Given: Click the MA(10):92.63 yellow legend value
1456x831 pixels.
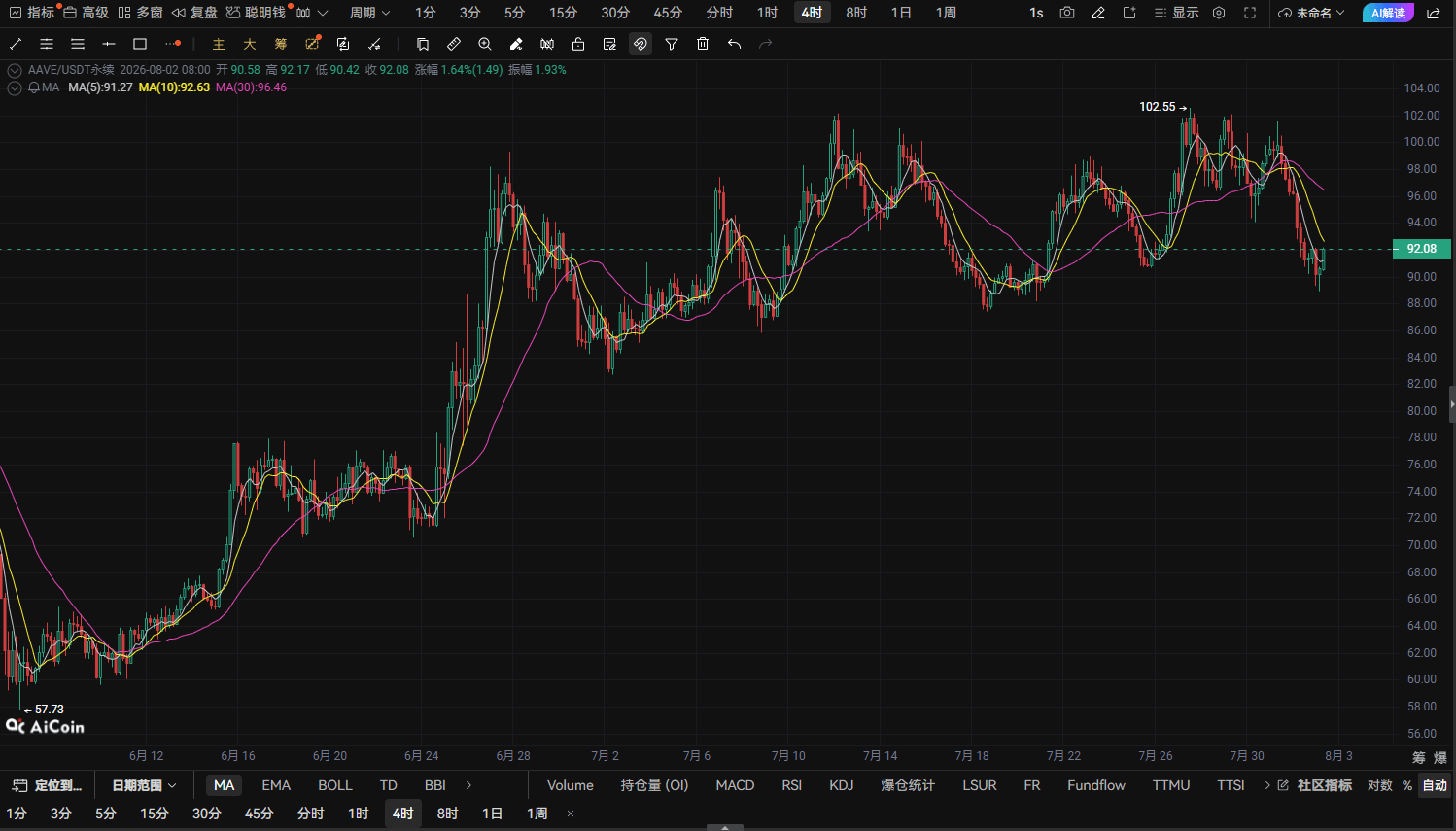Looking at the screenshot, I should [x=174, y=87].
